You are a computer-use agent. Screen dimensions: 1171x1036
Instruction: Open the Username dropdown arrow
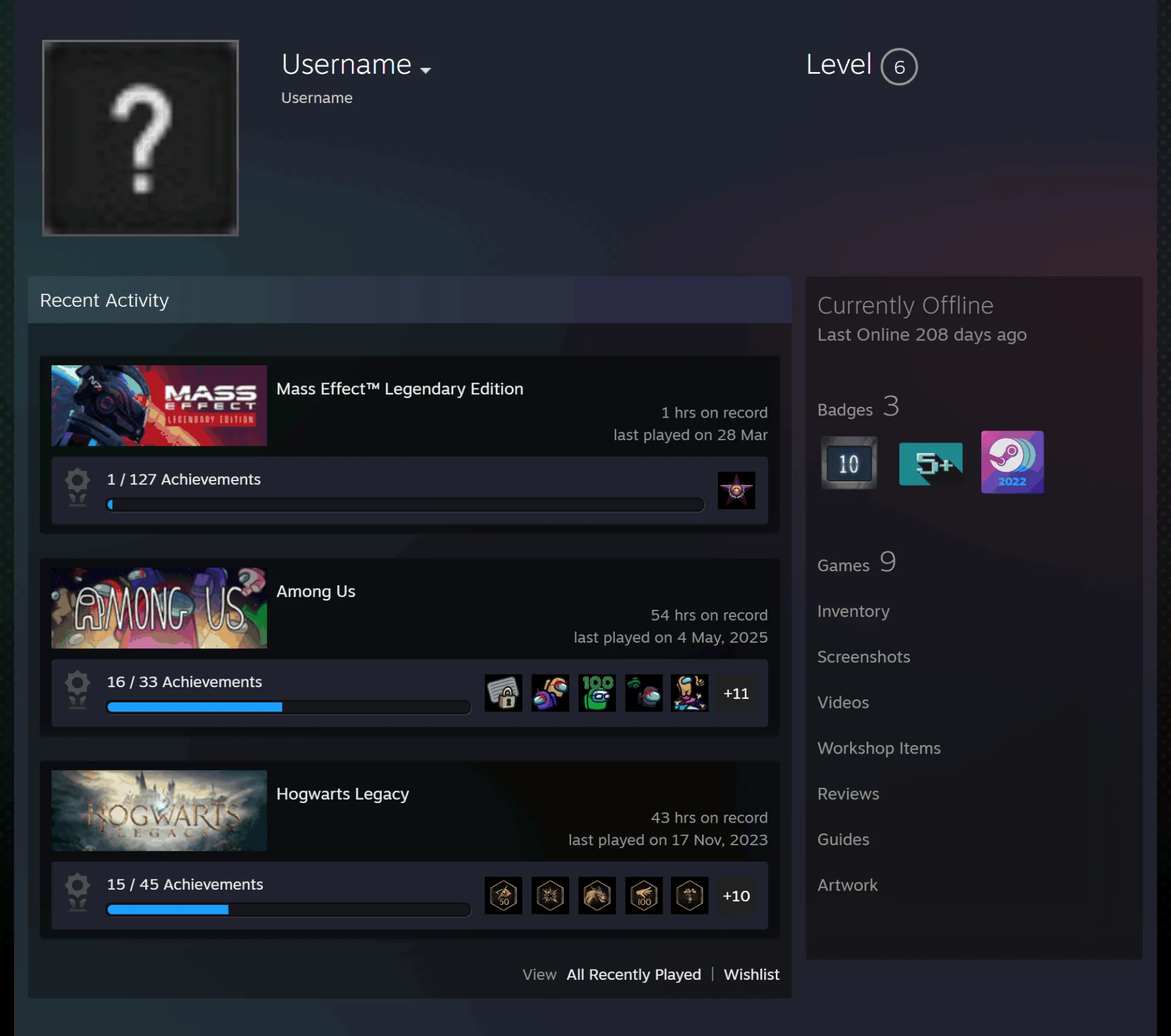click(x=426, y=70)
